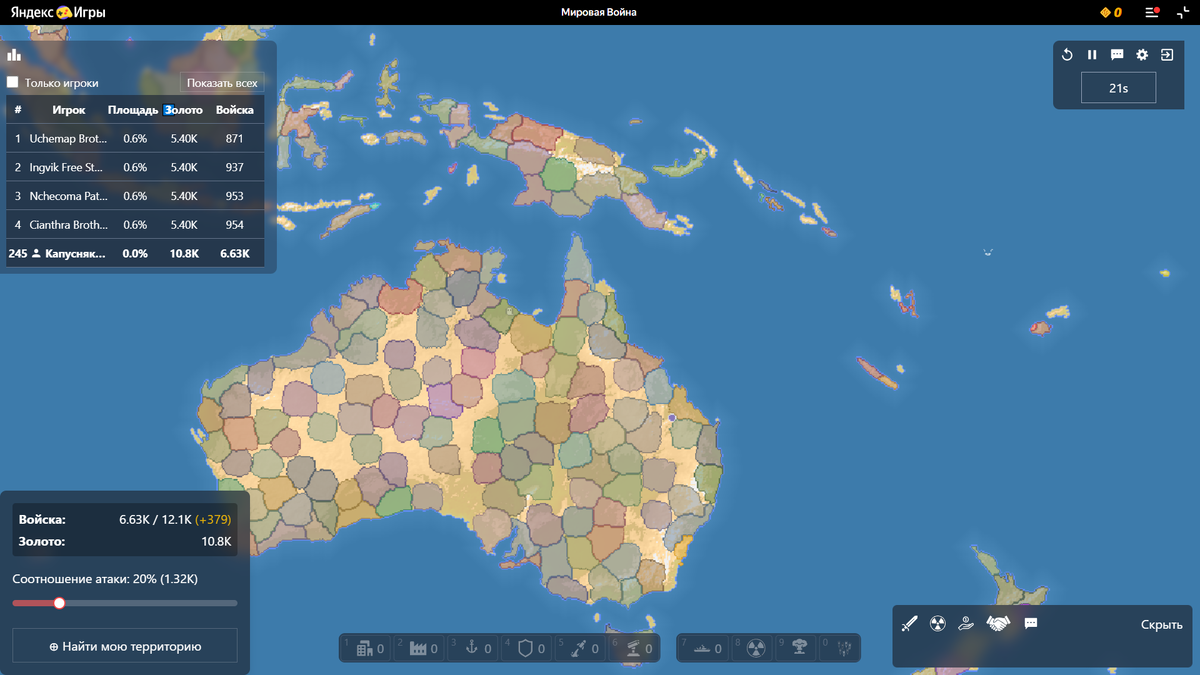1200x675 pixels.
Task: Open the chat from the top control panel
Action: 1117,55
